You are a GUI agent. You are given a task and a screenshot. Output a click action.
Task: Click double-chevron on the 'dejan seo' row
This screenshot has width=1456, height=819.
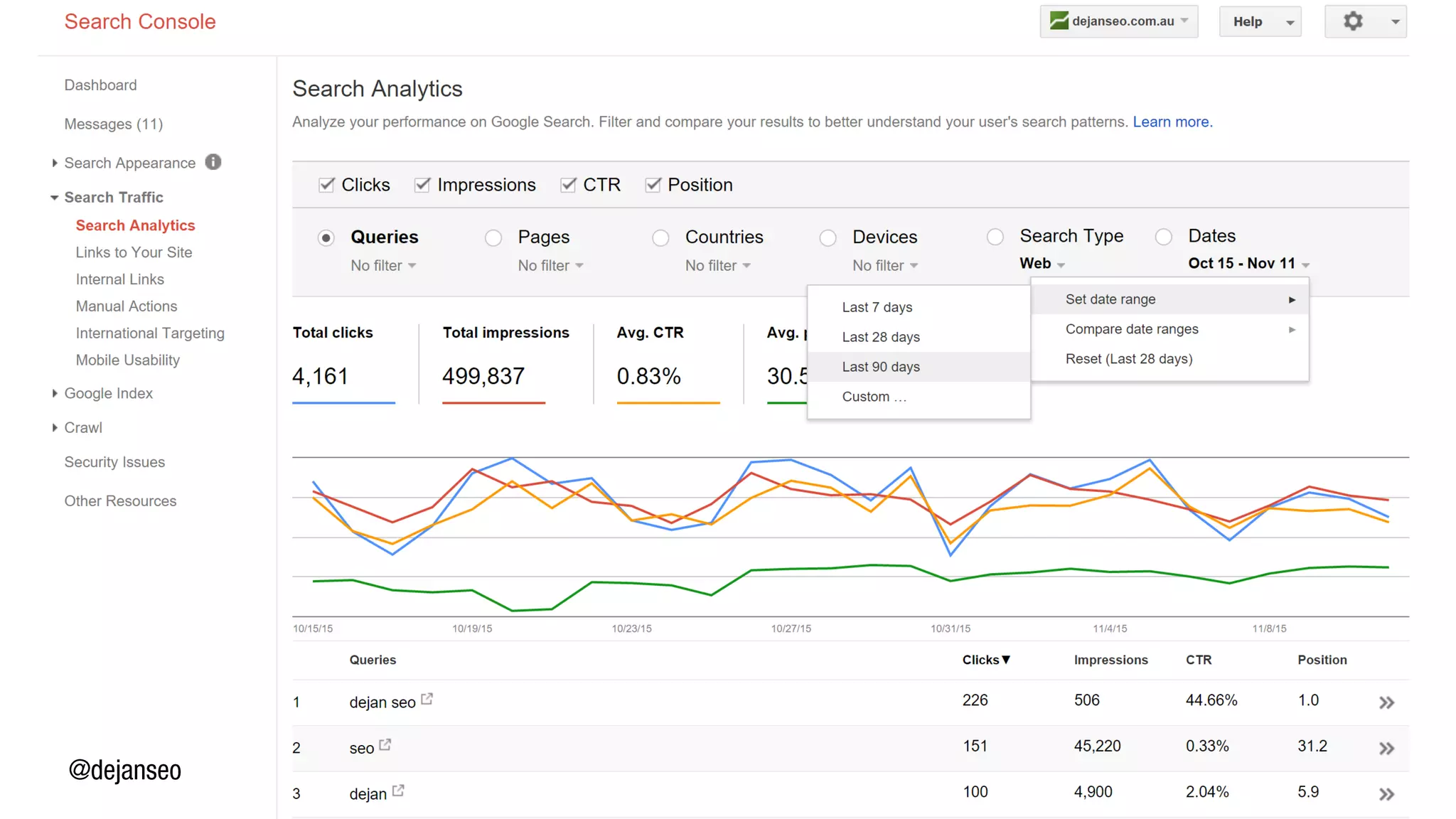tap(1386, 702)
